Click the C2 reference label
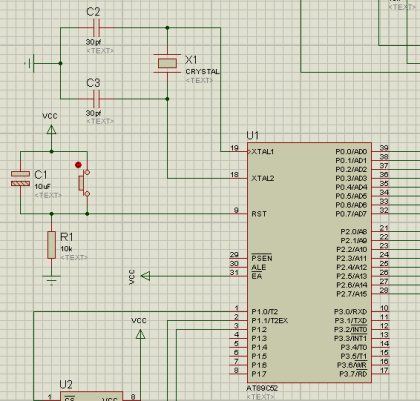 (93, 12)
